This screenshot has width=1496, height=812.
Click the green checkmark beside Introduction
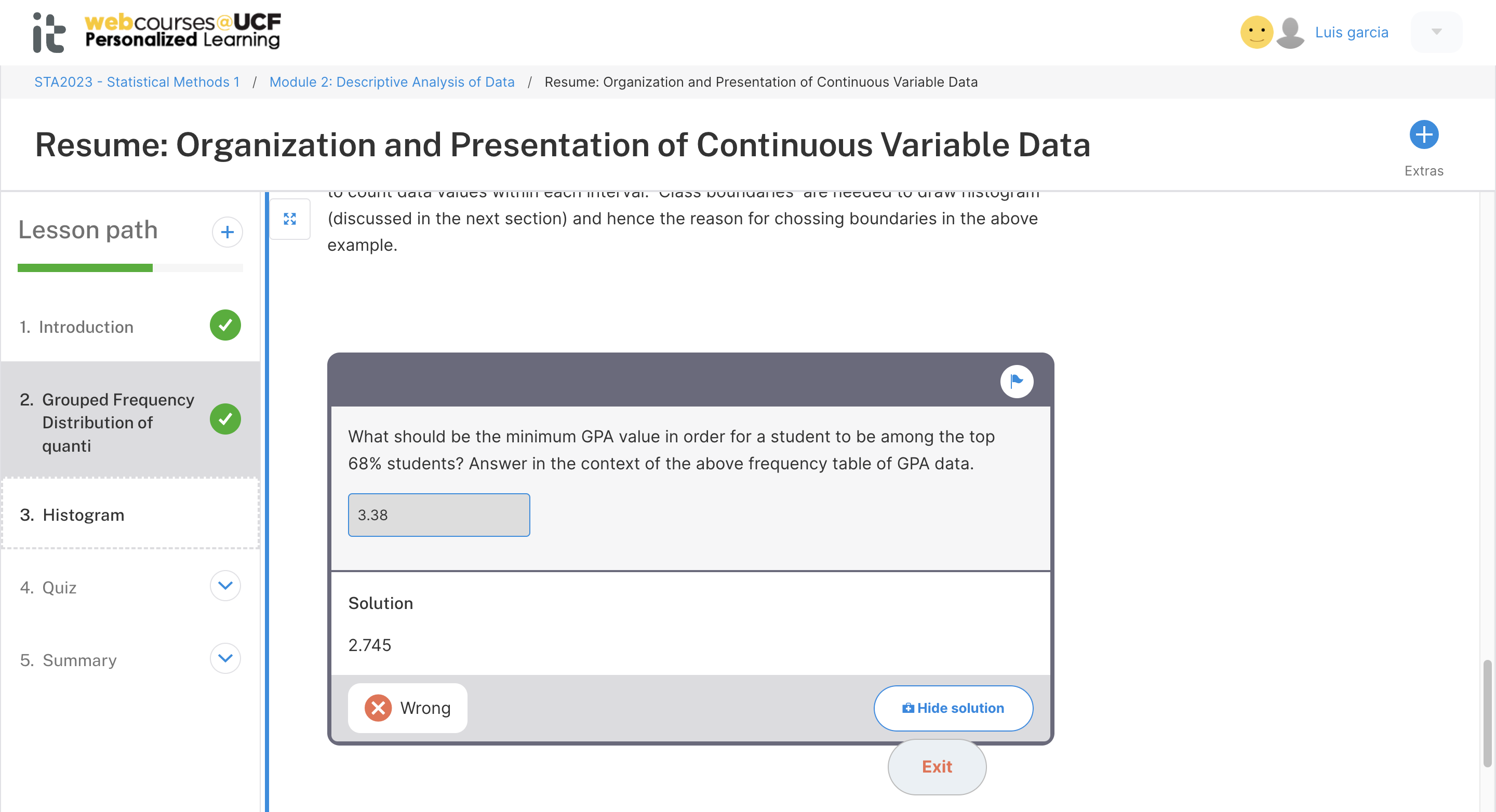click(x=225, y=325)
